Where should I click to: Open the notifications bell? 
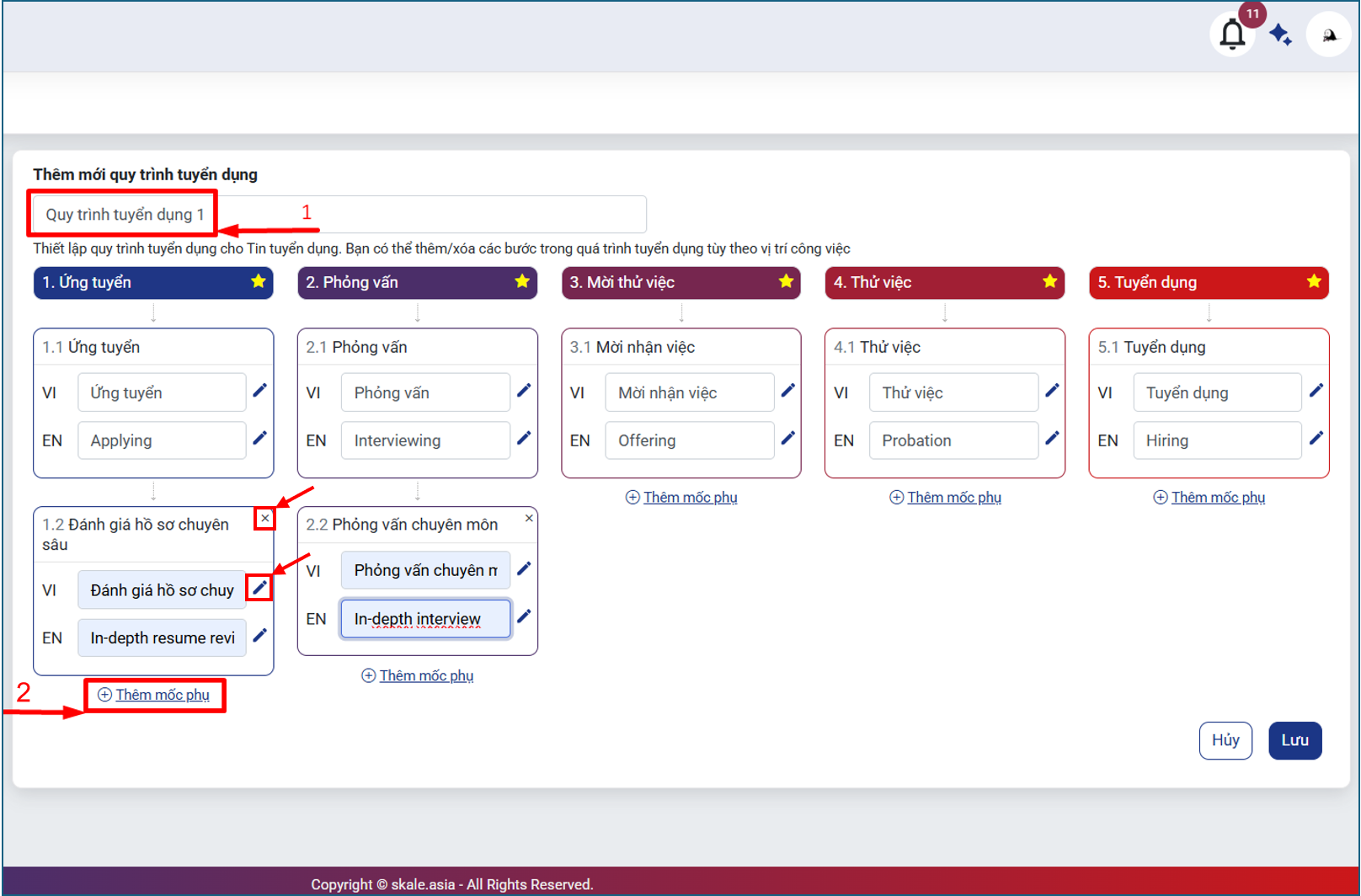coord(1232,35)
